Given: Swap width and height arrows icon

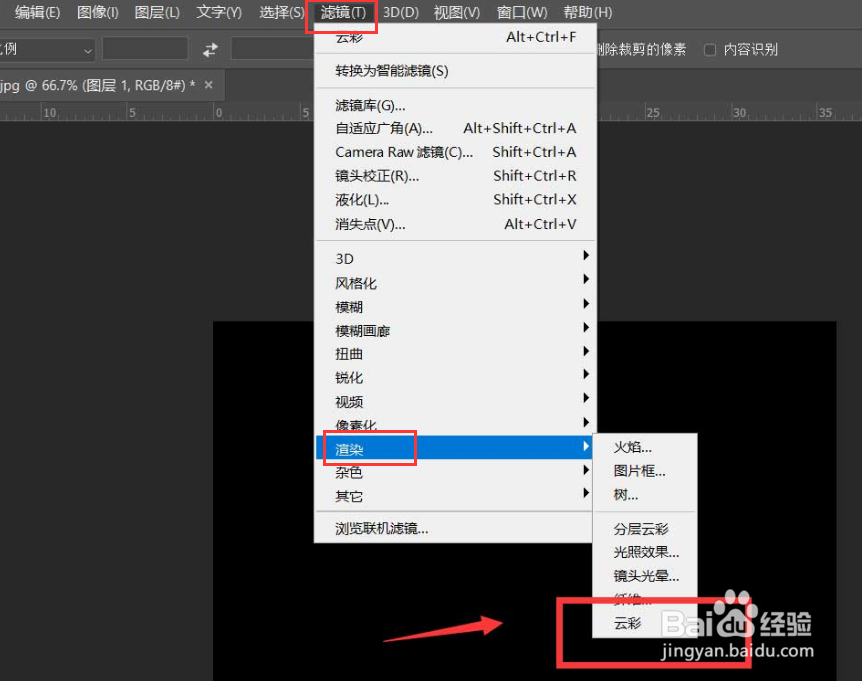Looking at the screenshot, I should tap(210, 50).
